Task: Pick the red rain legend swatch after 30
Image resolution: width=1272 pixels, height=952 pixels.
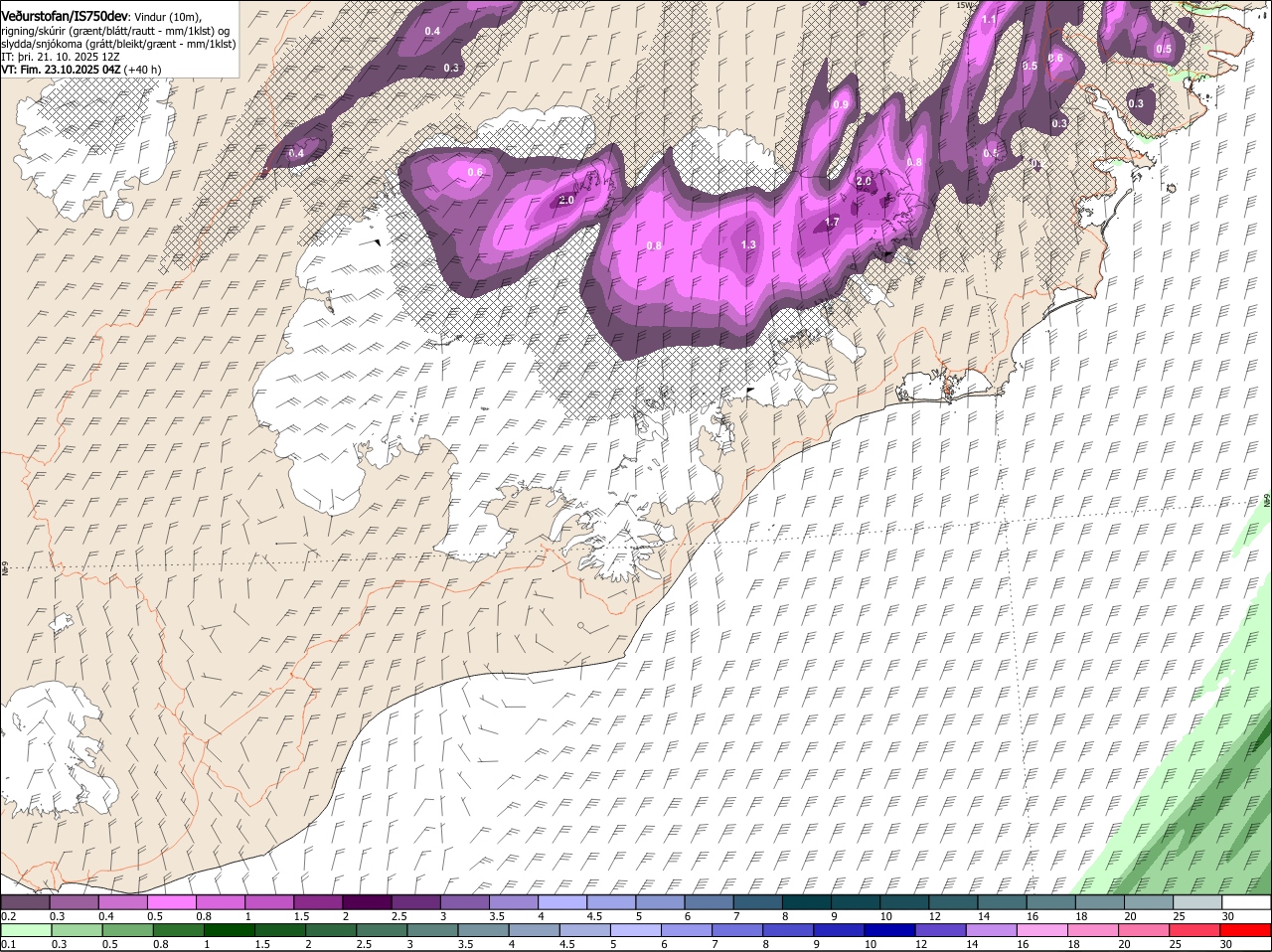Action: 1245,931
